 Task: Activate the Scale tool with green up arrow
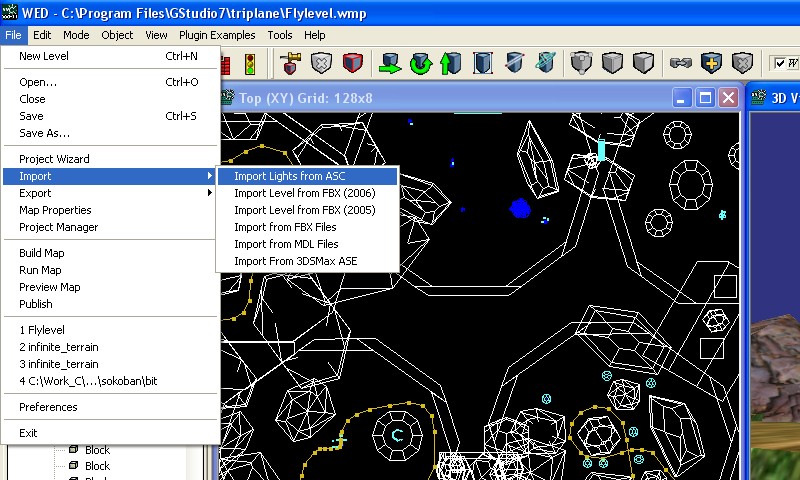451,63
